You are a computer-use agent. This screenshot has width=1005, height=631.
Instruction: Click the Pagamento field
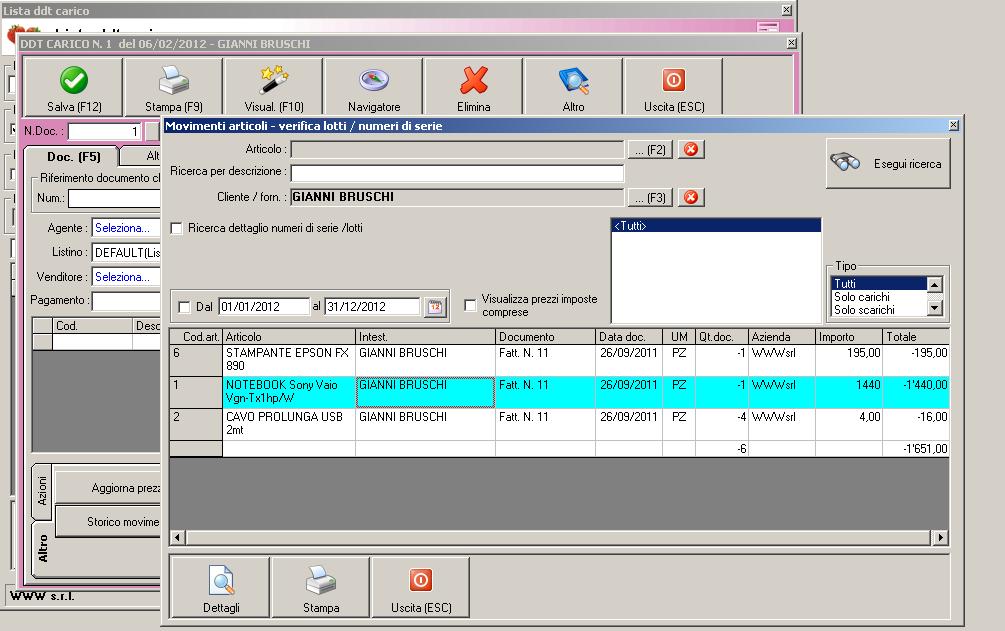click(x=126, y=301)
